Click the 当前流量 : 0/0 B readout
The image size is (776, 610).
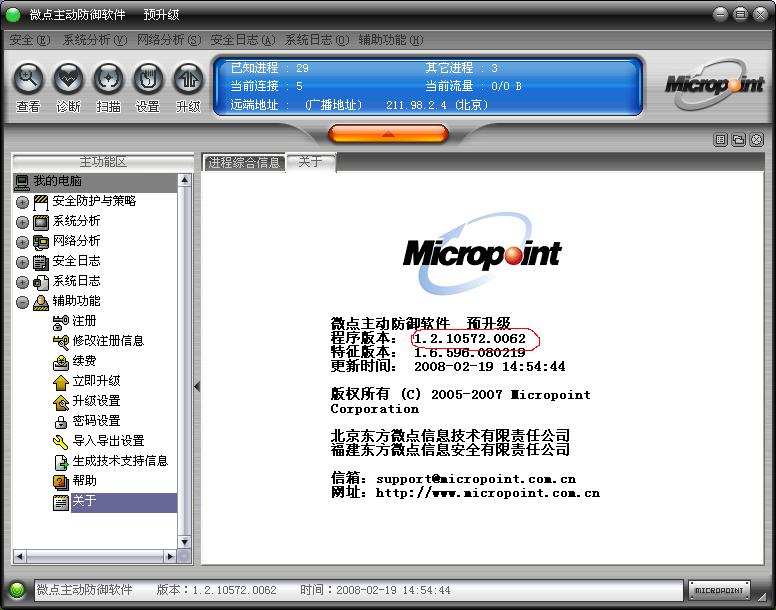click(x=474, y=86)
